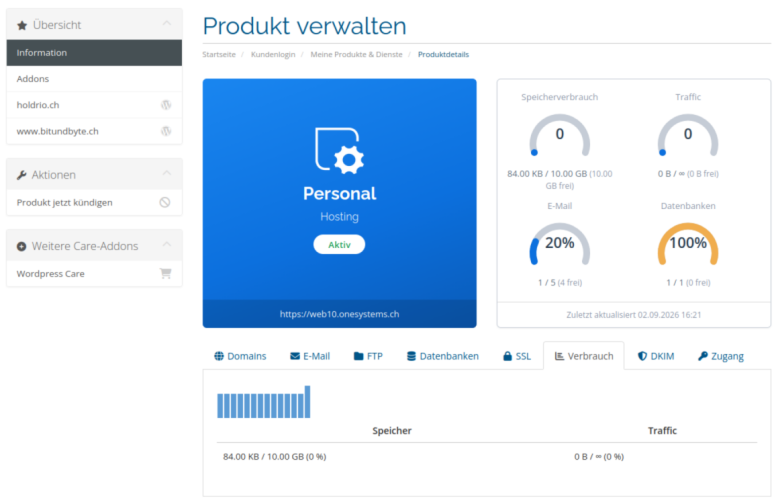Collapse the Übersicht panel chevron

[167, 23]
